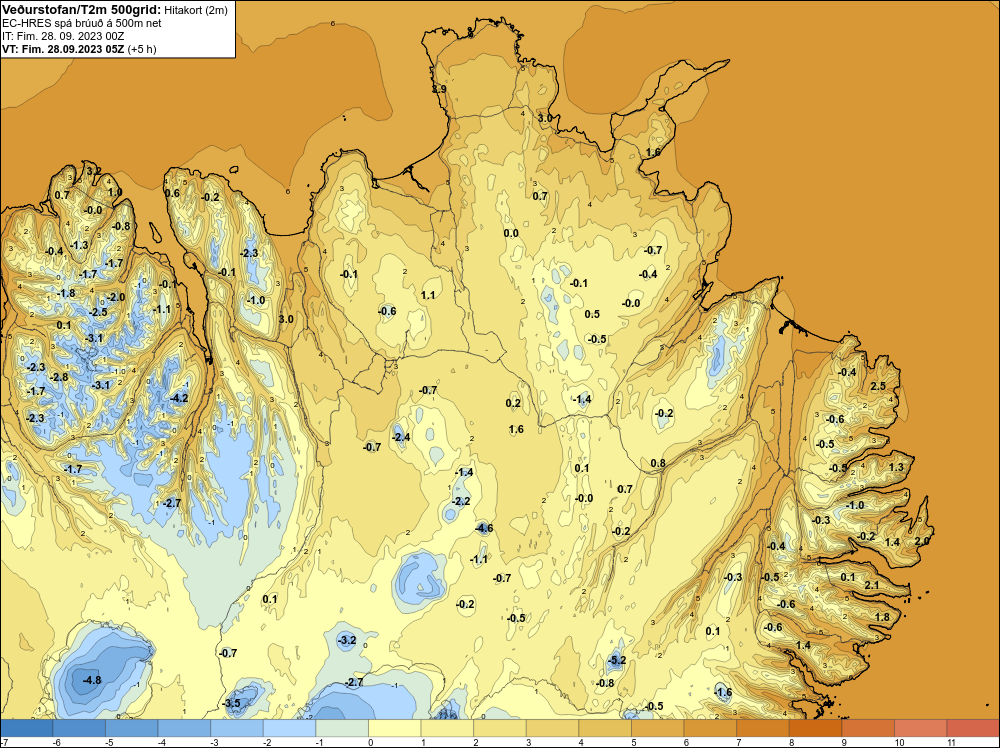Click the legend color between -4 and -3

184,728
